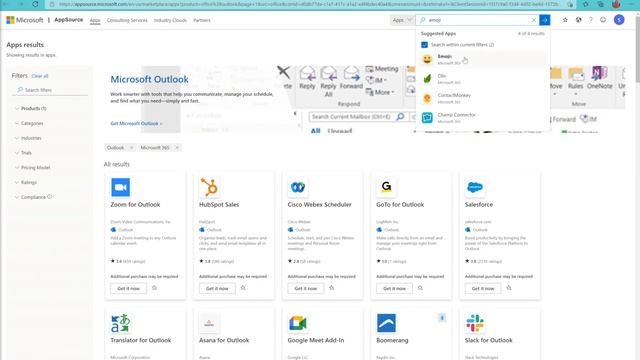The width and height of the screenshot is (640, 360).
Task: Expand the Products filter
Action: (31, 109)
